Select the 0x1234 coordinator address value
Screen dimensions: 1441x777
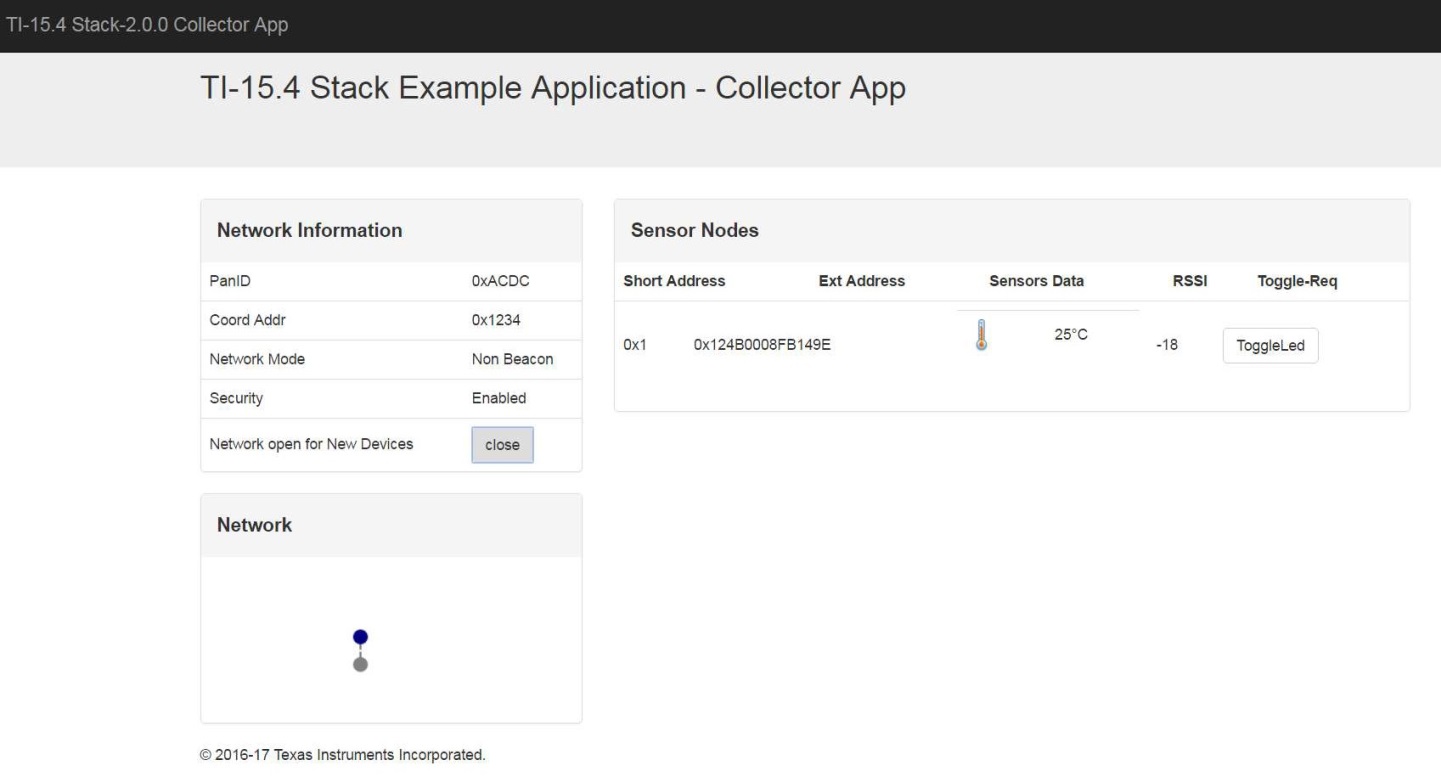[x=496, y=321]
